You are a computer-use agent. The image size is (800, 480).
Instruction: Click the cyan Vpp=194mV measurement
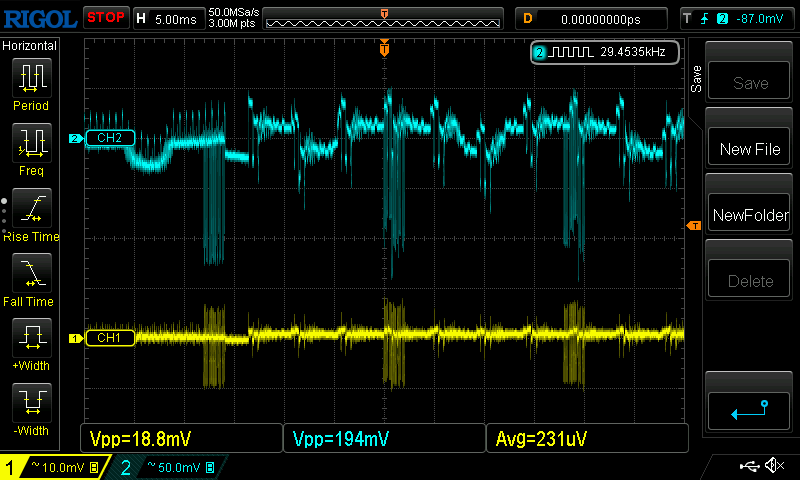(340, 439)
